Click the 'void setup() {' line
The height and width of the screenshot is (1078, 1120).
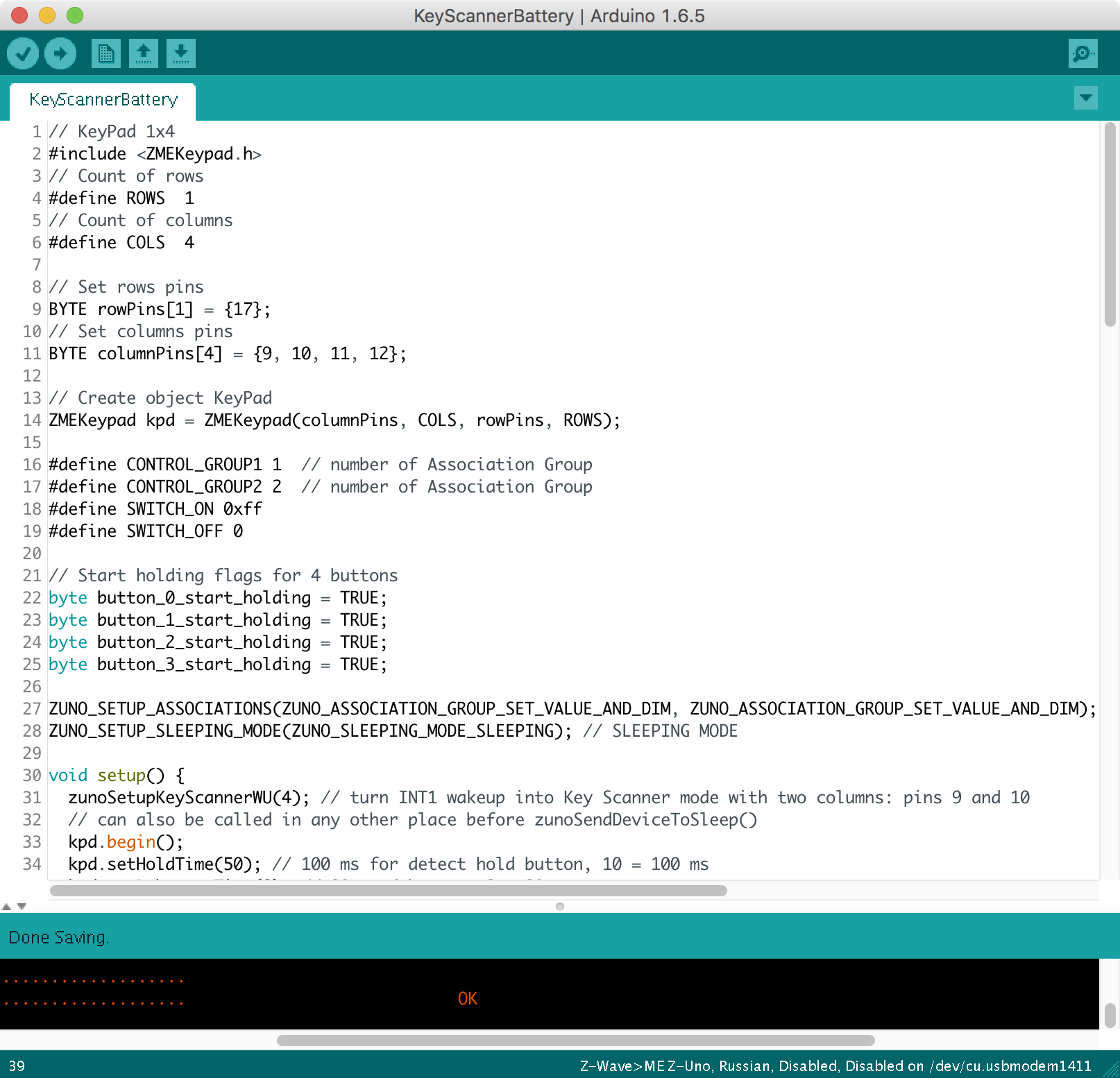point(117,776)
